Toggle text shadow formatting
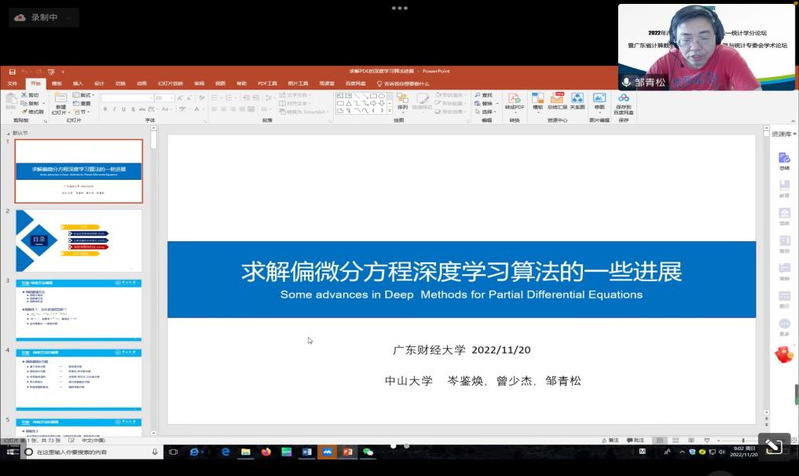The height and width of the screenshot is (476, 799). pyautogui.click(x=133, y=109)
